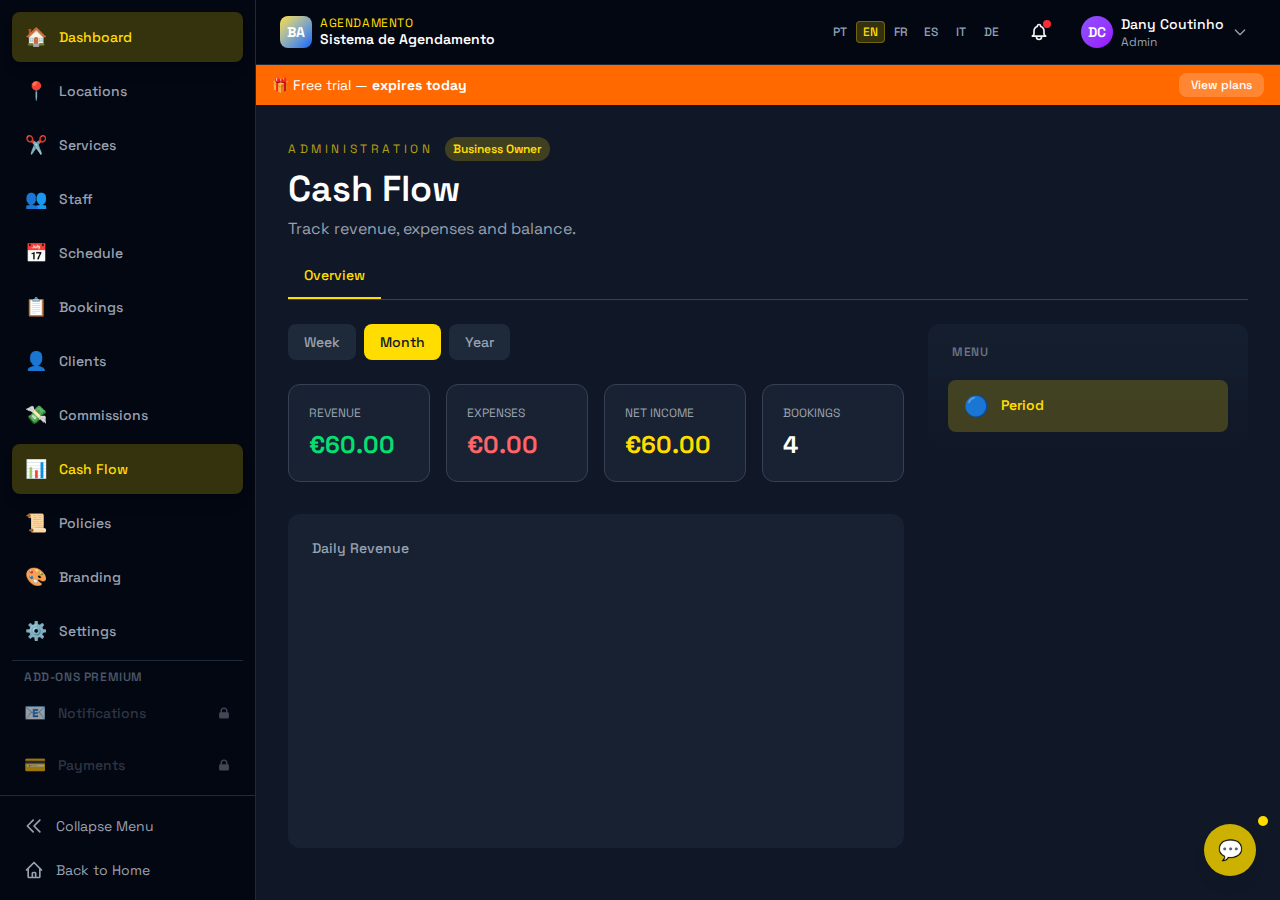Click the Bookings clipboard icon
Viewport: 1280px width, 900px height.
coord(36,307)
